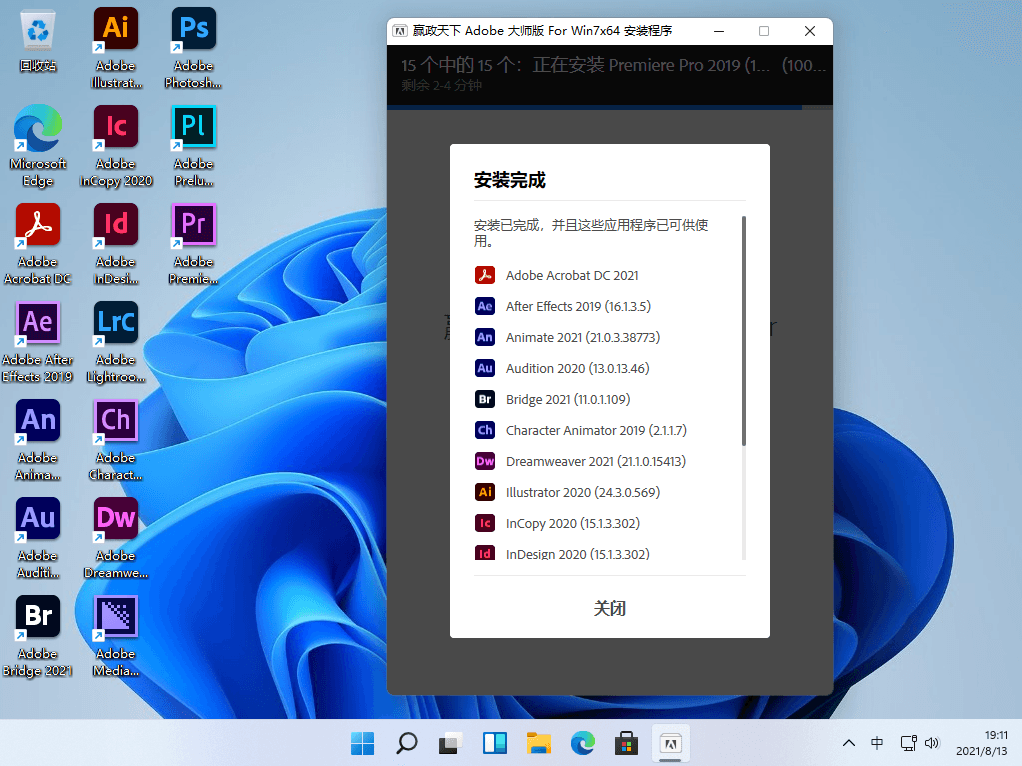The height and width of the screenshot is (766, 1022).
Task: Open volume control tray icon
Action: [x=932, y=743]
